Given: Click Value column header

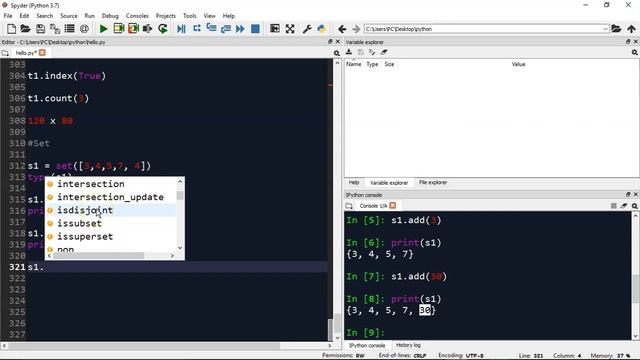Looking at the screenshot, I should (x=518, y=64).
